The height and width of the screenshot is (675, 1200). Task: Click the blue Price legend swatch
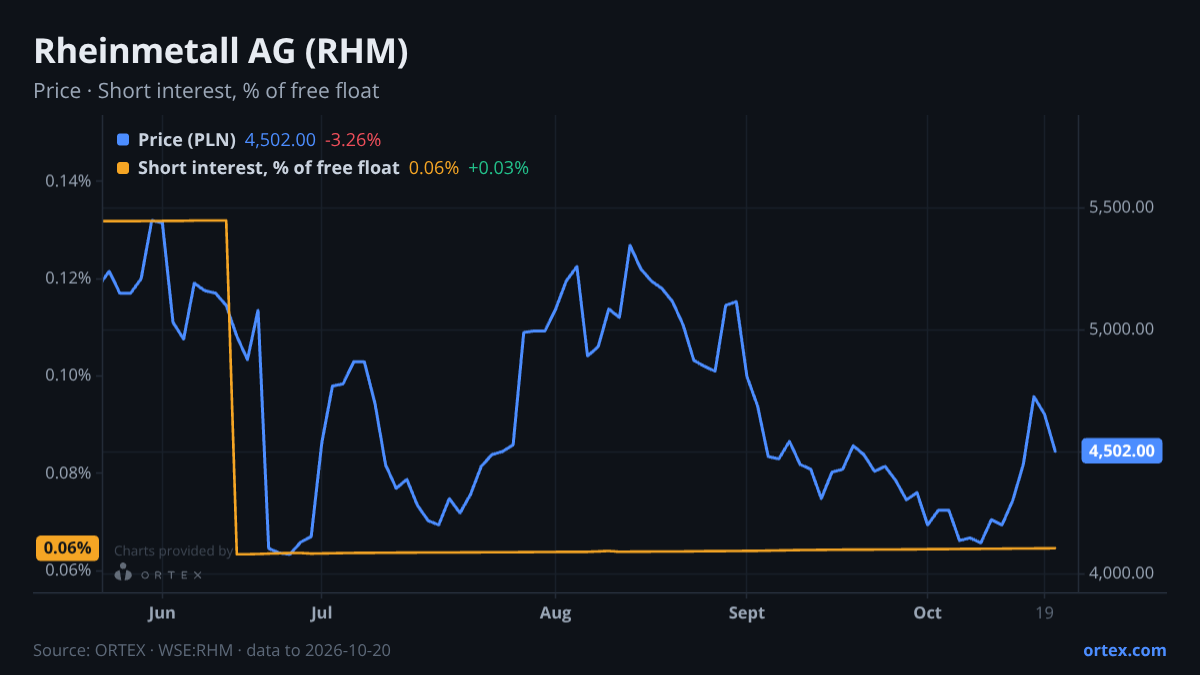coord(123,140)
